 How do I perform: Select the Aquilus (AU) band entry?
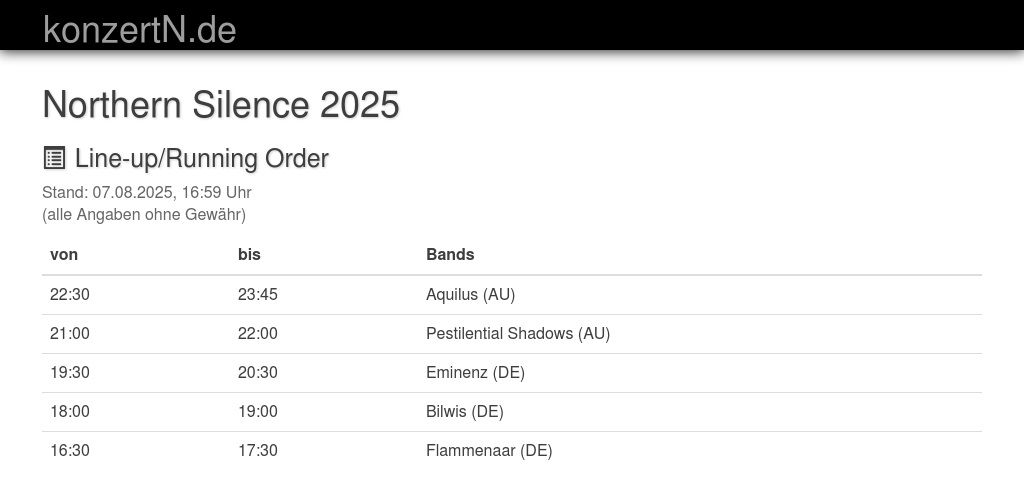coord(470,294)
